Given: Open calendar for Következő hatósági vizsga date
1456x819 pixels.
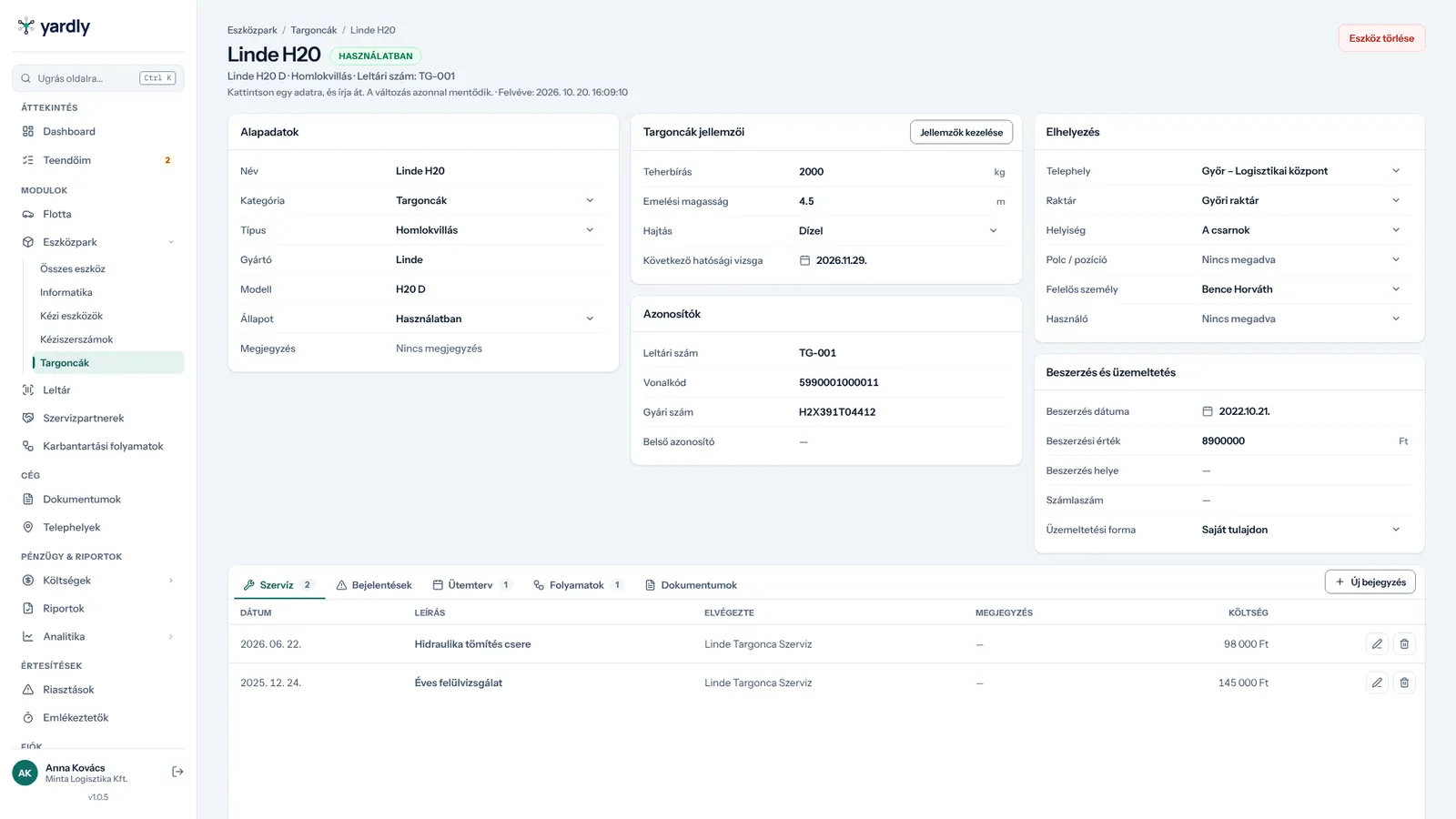Looking at the screenshot, I should pyautogui.click(x=804, y=260).
